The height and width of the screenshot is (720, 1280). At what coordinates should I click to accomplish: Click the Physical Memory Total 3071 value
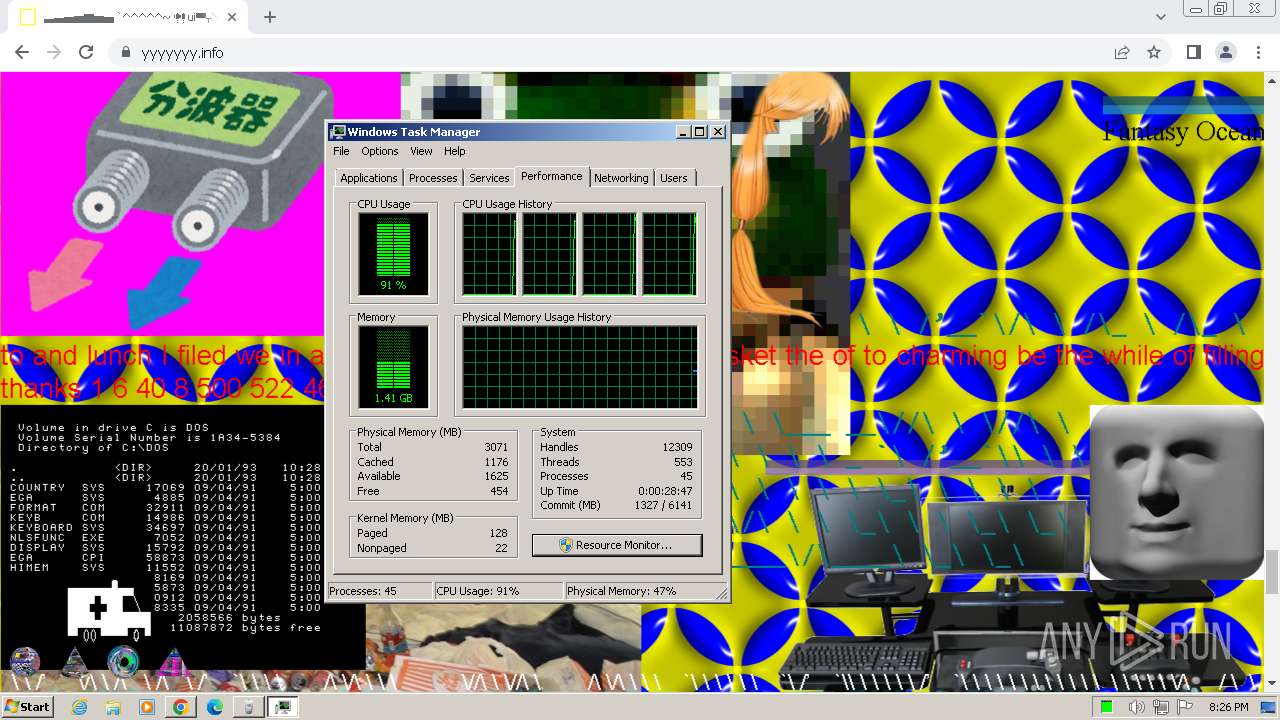click(x=496, y=447)
